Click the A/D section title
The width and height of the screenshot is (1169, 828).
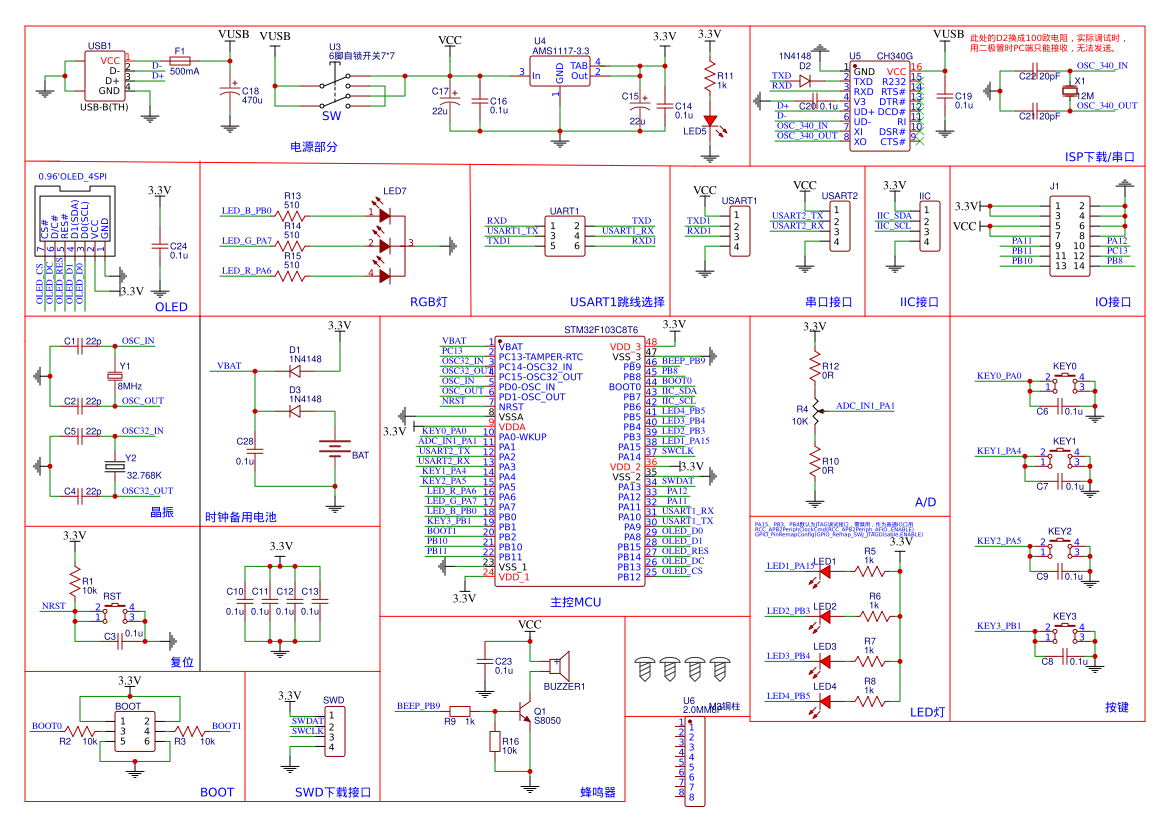925,502
